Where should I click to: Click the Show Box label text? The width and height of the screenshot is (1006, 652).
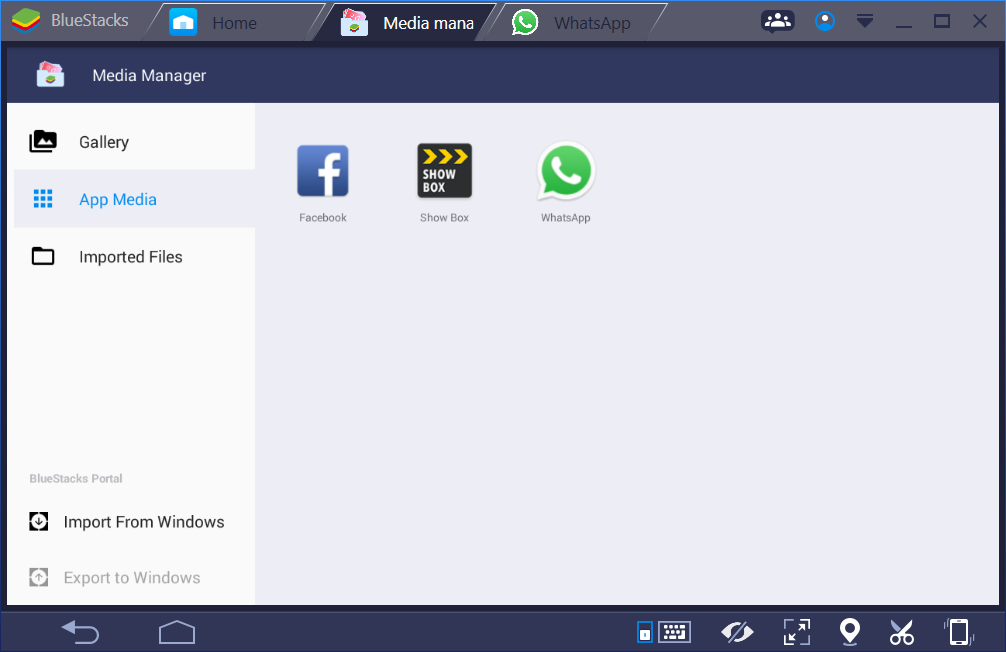[x=444, y=218]
